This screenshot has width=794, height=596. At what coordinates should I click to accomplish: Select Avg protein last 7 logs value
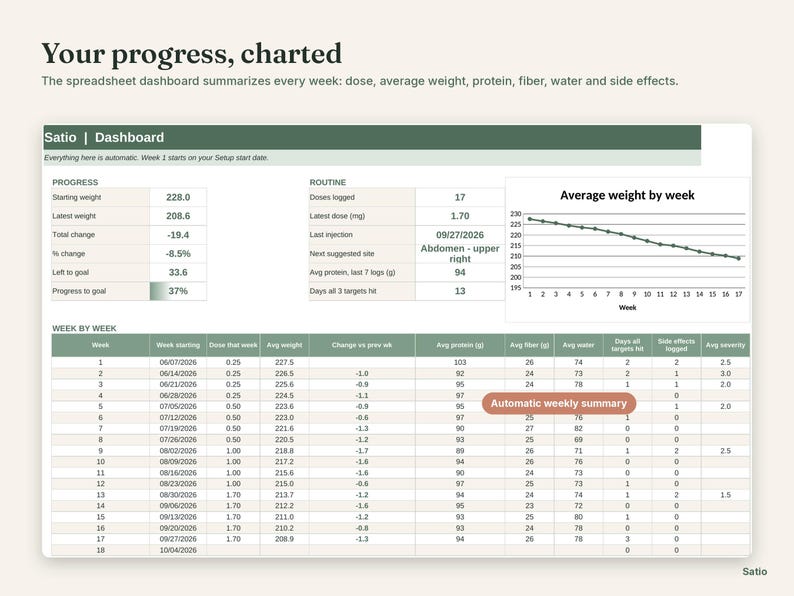[460, 272]
